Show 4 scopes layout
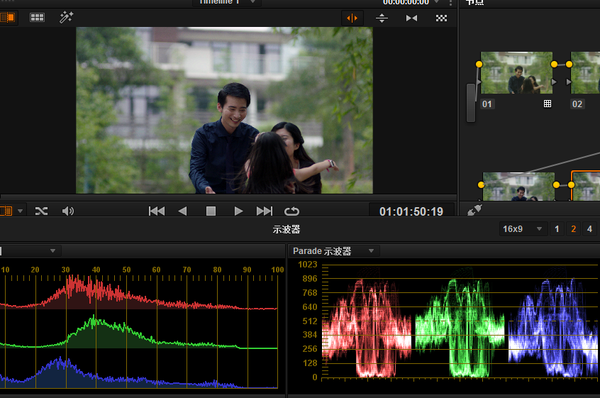The height and width of the screenshot is (398, 600). [589, 229]
